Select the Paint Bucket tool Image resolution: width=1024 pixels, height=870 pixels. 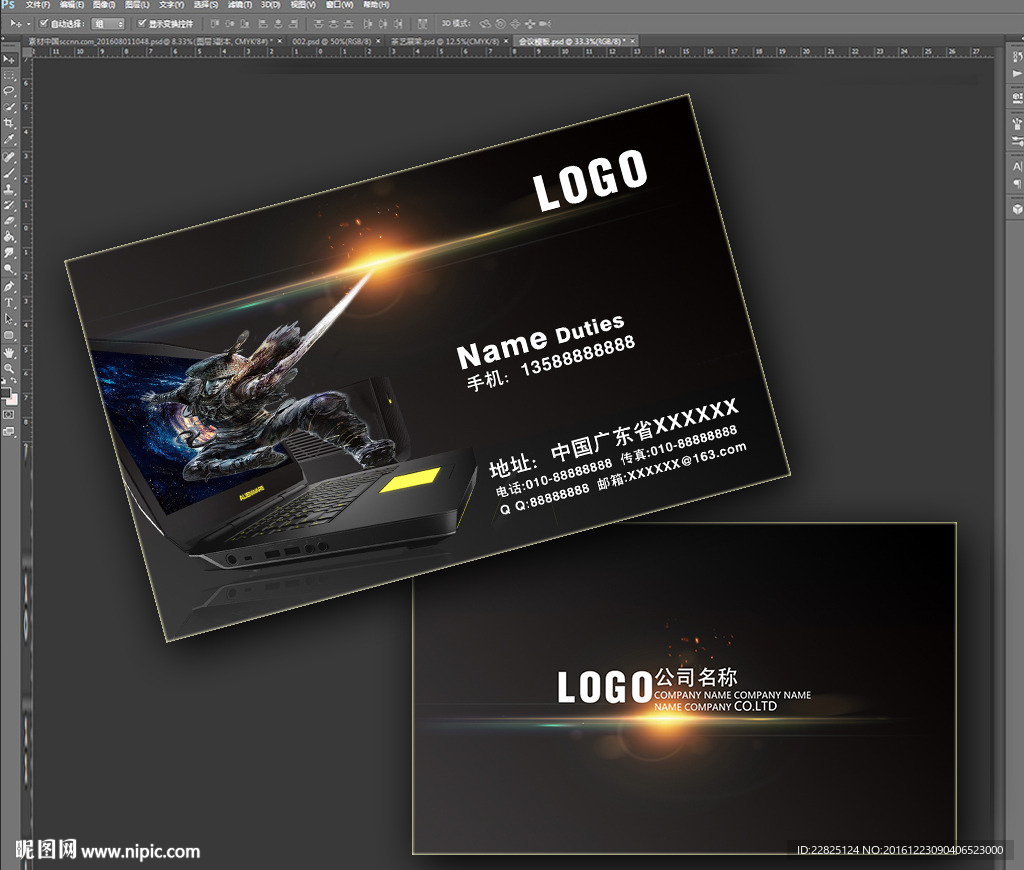point(8,236)
